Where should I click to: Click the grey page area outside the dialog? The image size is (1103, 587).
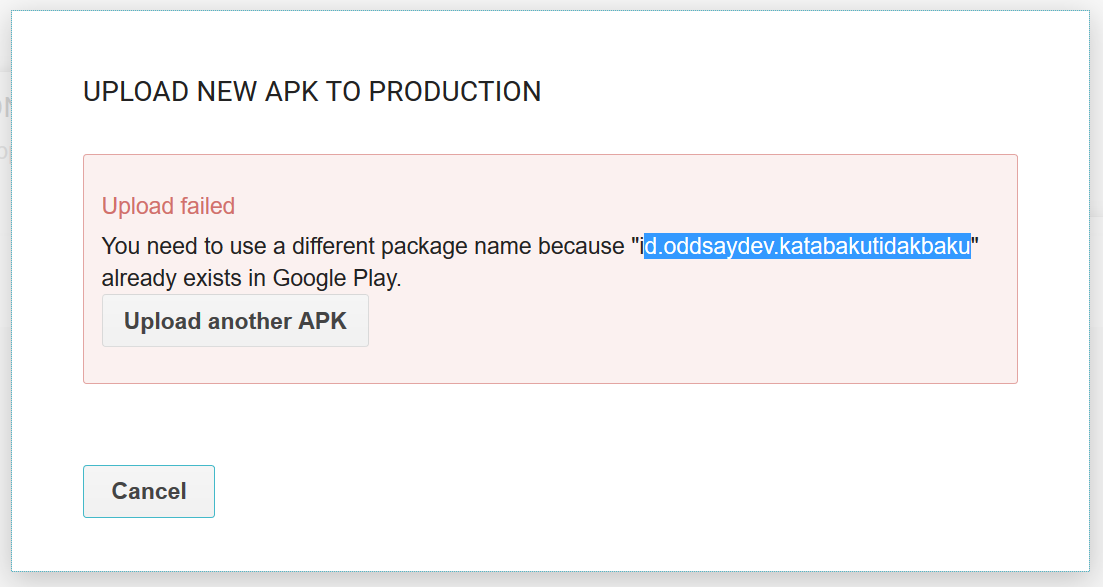click(x=551, y=580)
